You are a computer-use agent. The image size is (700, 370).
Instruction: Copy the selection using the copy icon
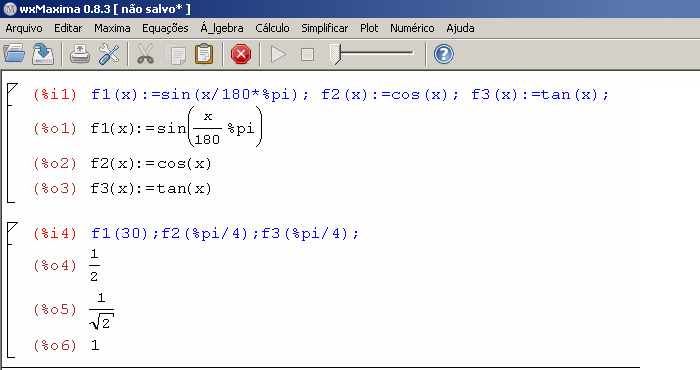(175, 54)
